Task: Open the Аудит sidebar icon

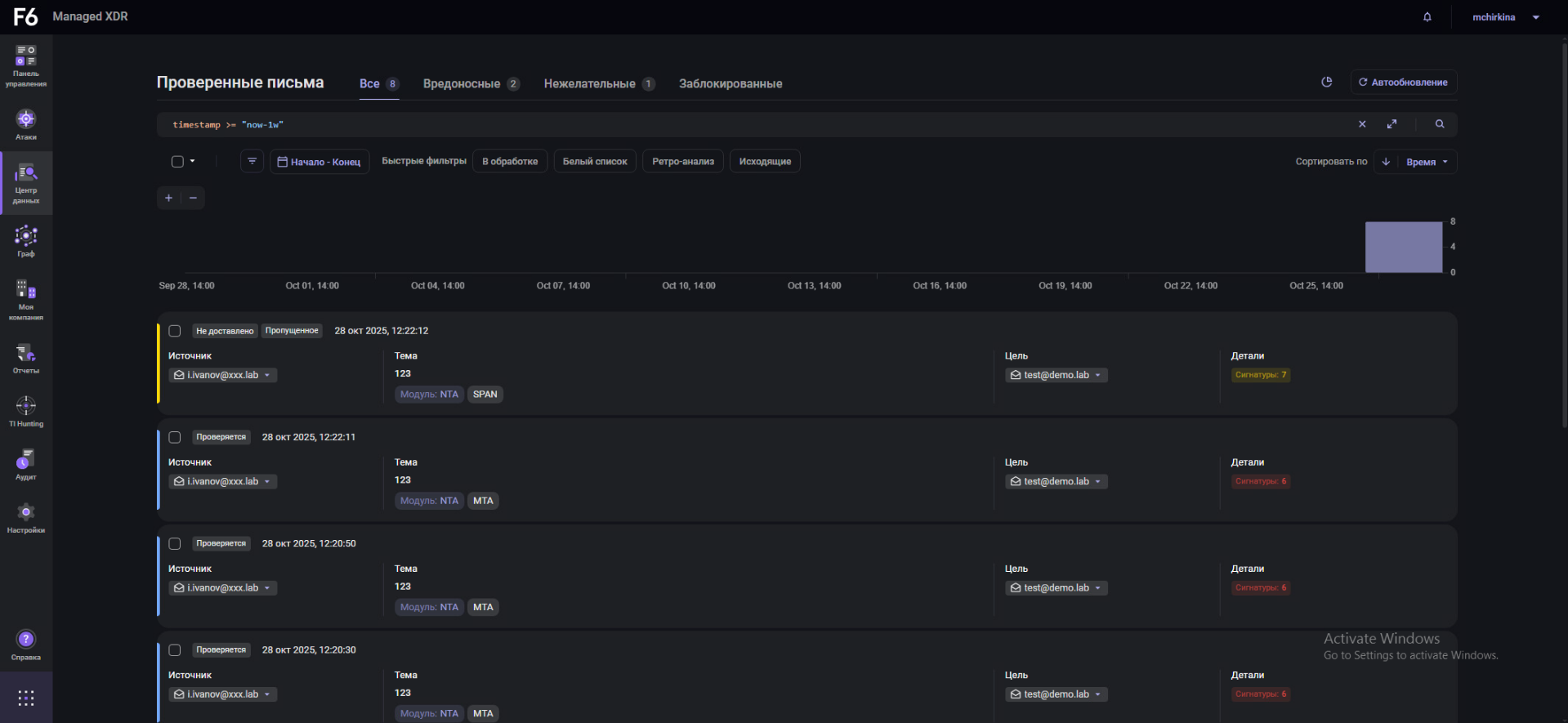Action: pos(26,464)
